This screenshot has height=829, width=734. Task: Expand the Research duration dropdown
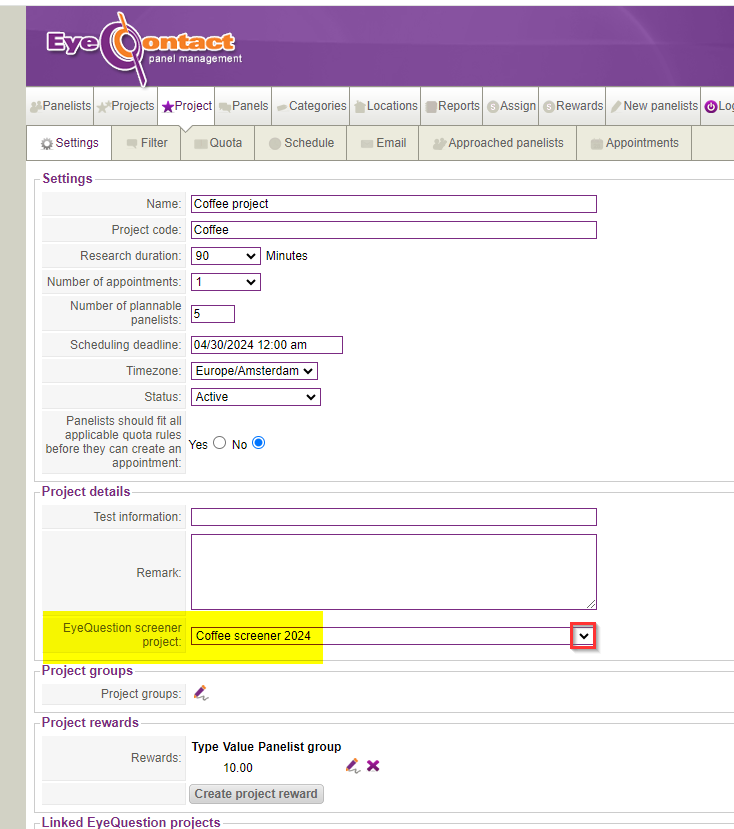click(x=226, y=256)
